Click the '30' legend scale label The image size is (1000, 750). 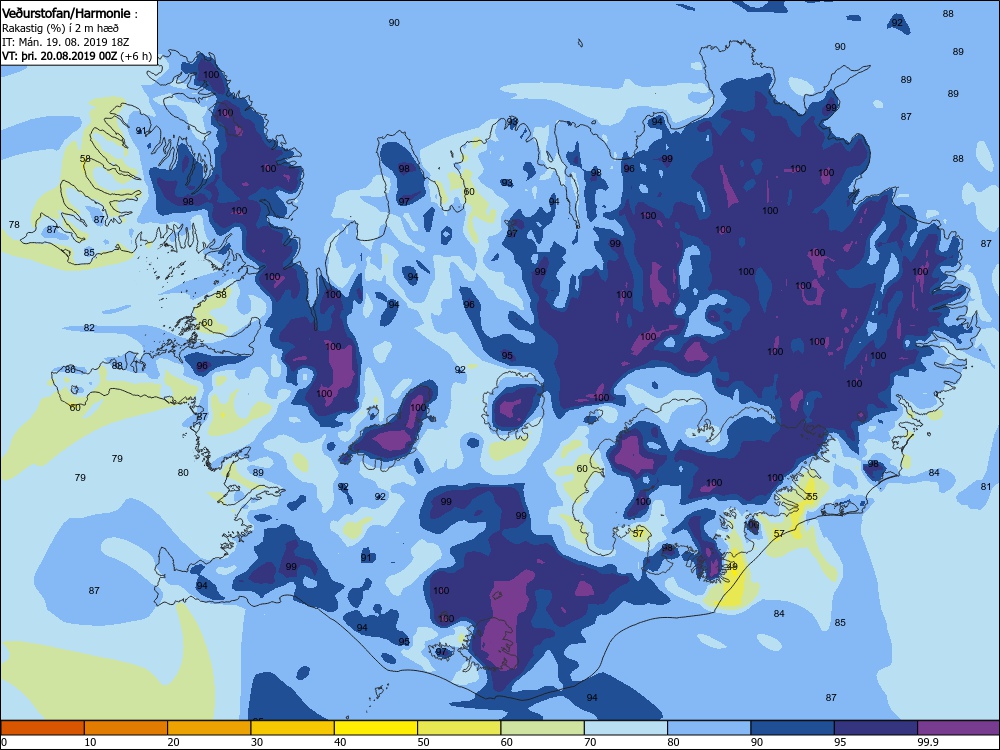257,742
